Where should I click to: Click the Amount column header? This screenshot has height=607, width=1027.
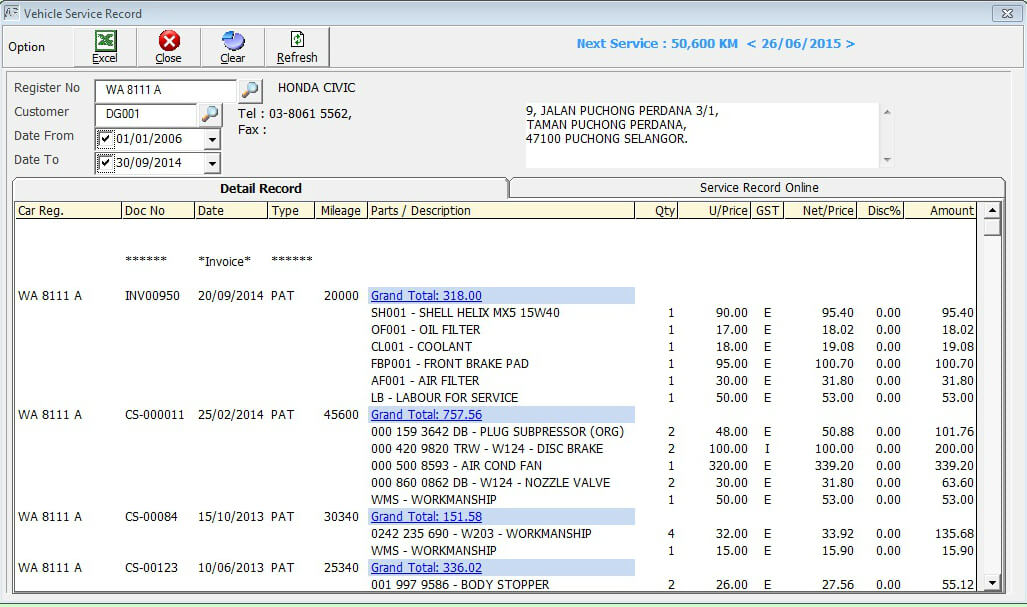(941, 211)
